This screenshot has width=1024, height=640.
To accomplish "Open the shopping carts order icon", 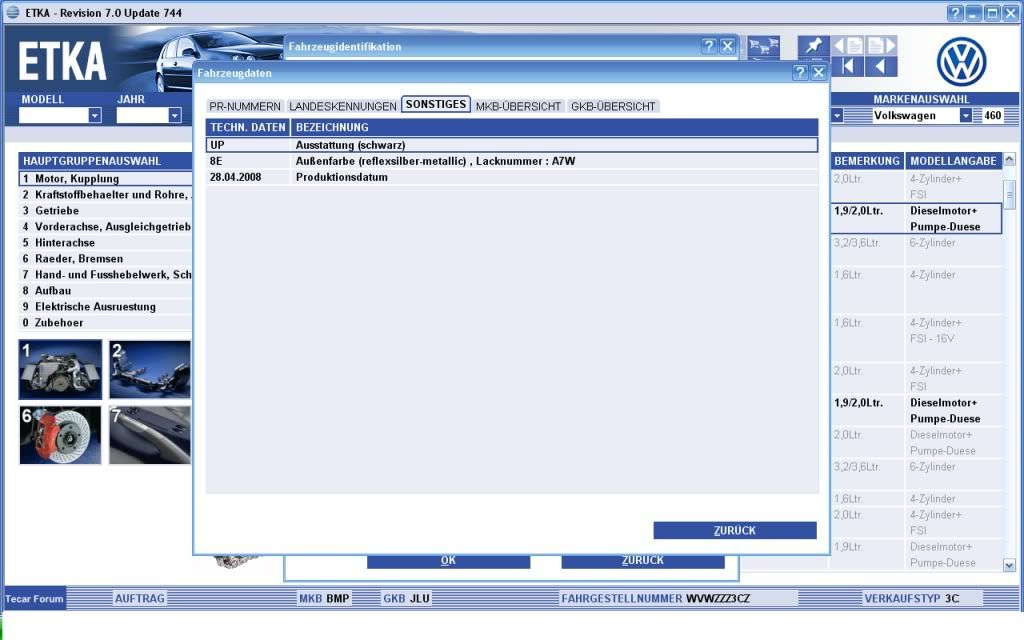I will (763, 46).
